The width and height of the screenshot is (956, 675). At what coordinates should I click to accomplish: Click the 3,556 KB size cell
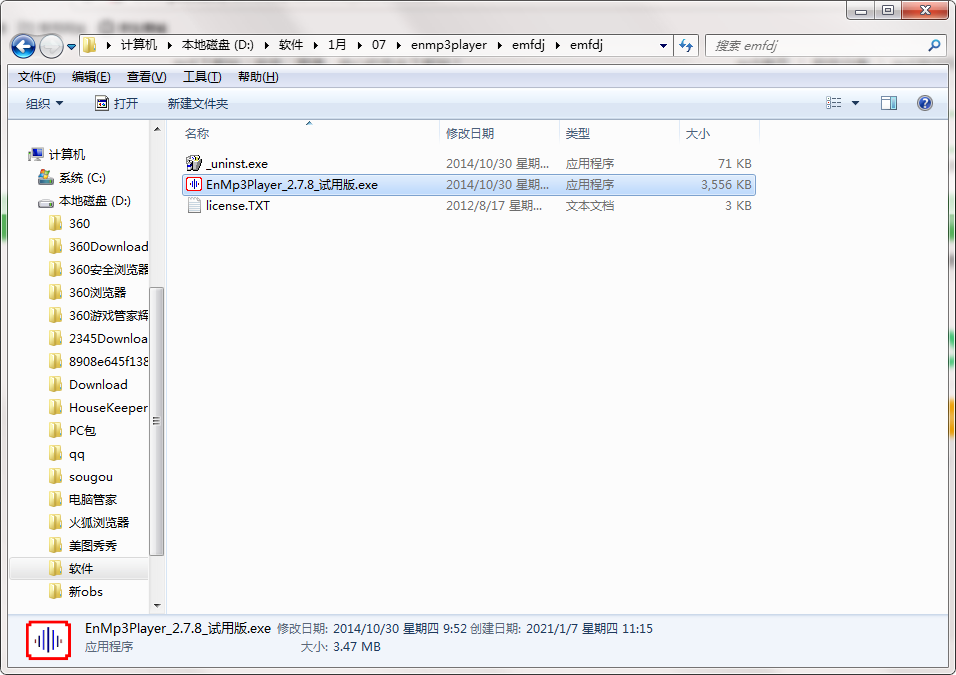(726, 184)
